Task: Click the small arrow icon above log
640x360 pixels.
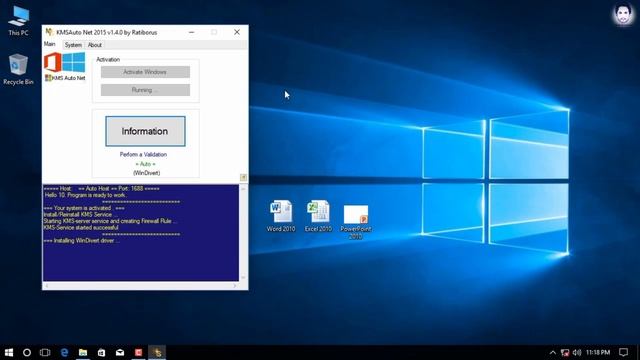Action: [243, 177]
